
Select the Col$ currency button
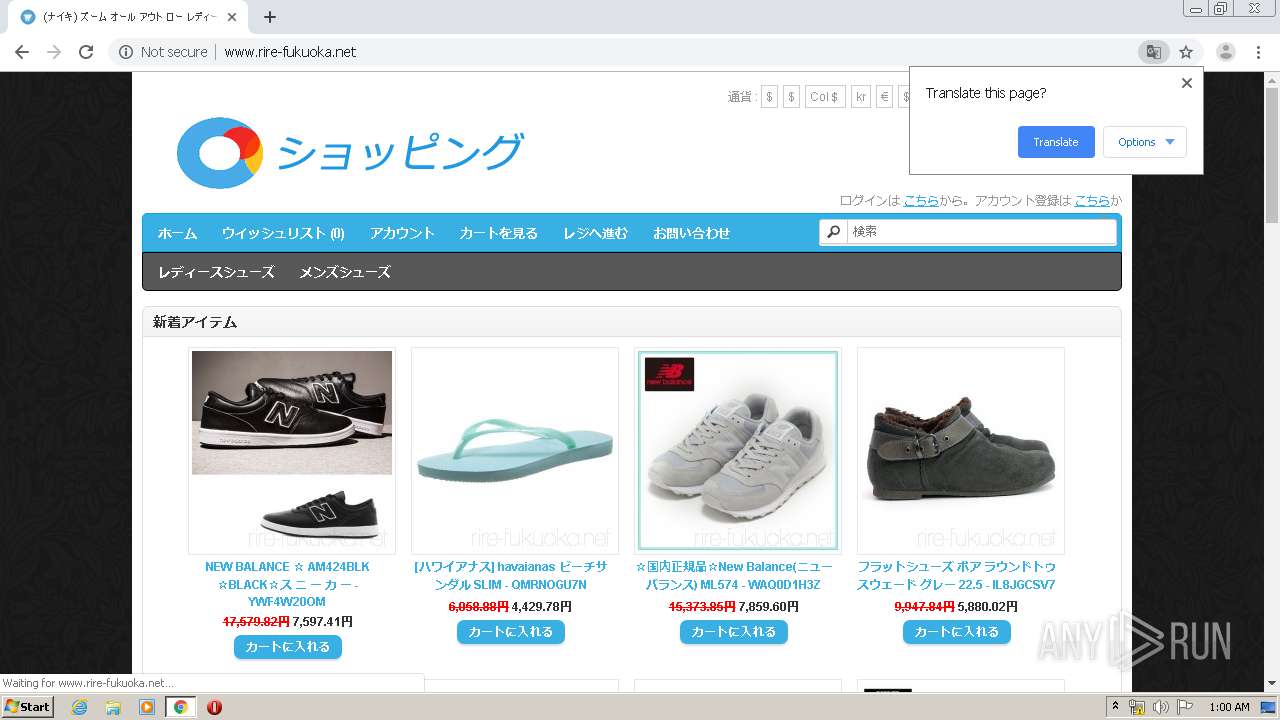[x=824, y=97]
